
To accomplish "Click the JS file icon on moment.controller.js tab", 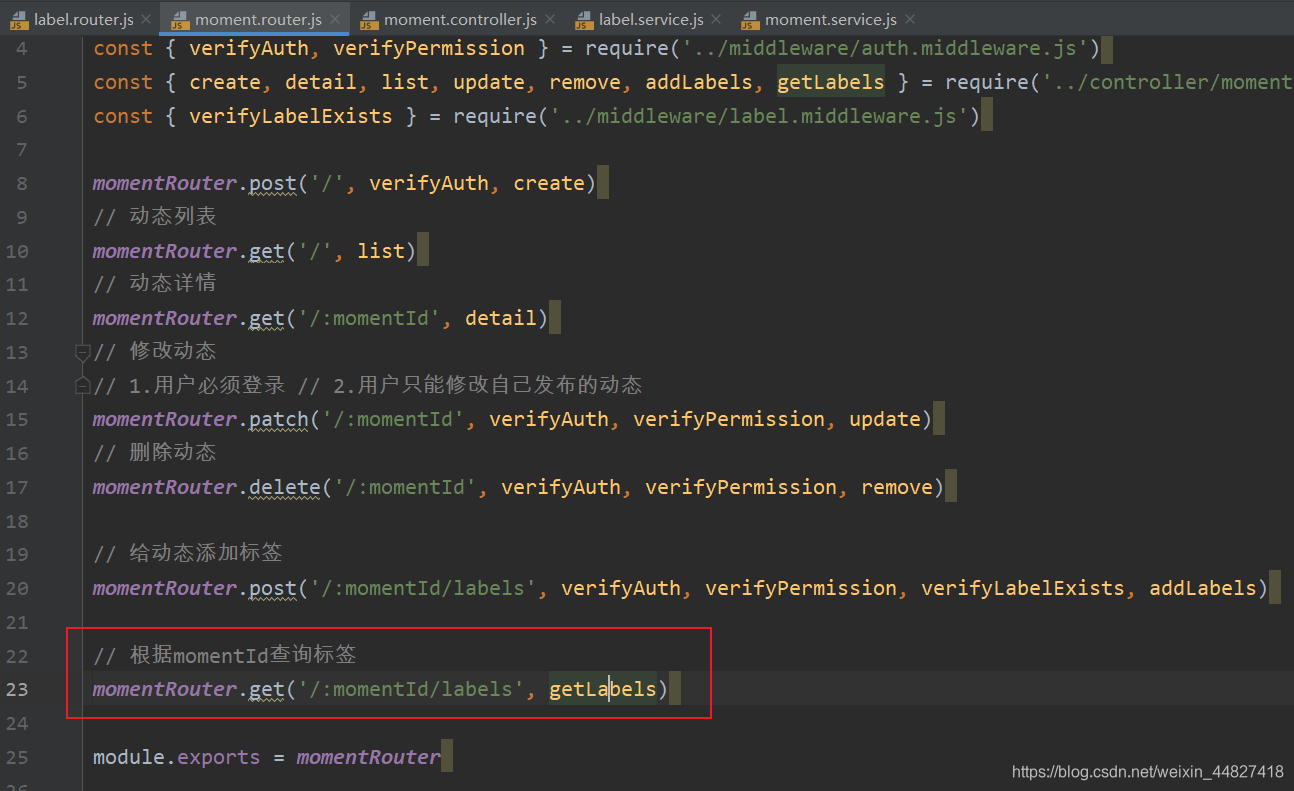I will [x=368, y=19].
